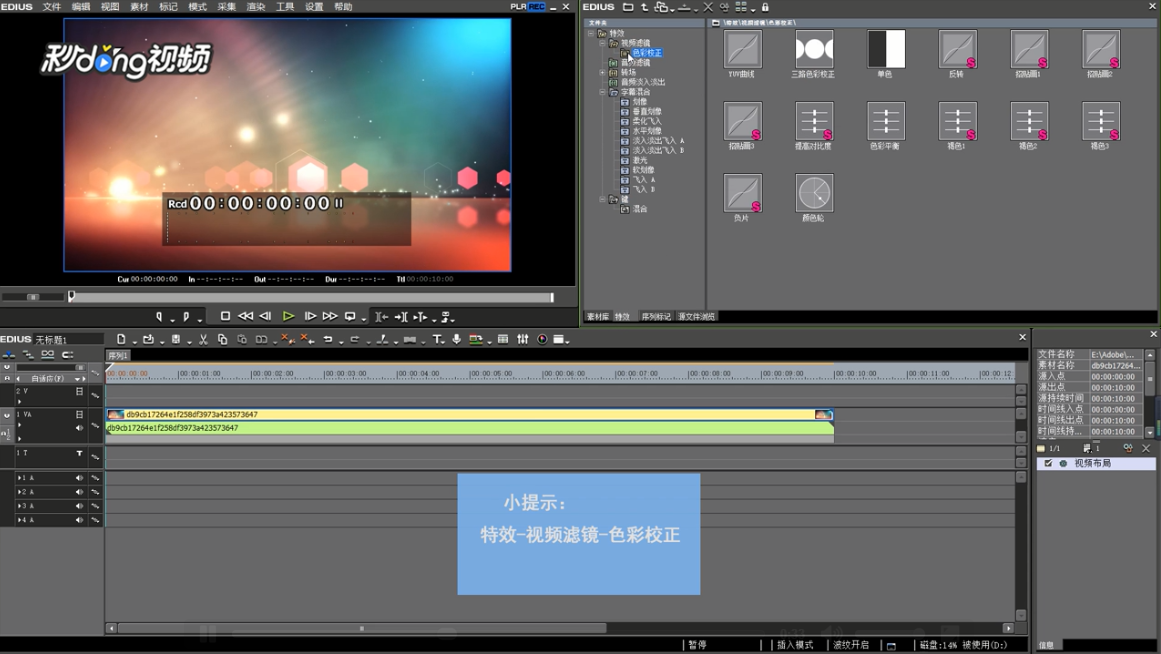This screenshot has width=1161, height=654.
Task: Select the 颜色轮 color wheel effect
Action: coord(814,193)
